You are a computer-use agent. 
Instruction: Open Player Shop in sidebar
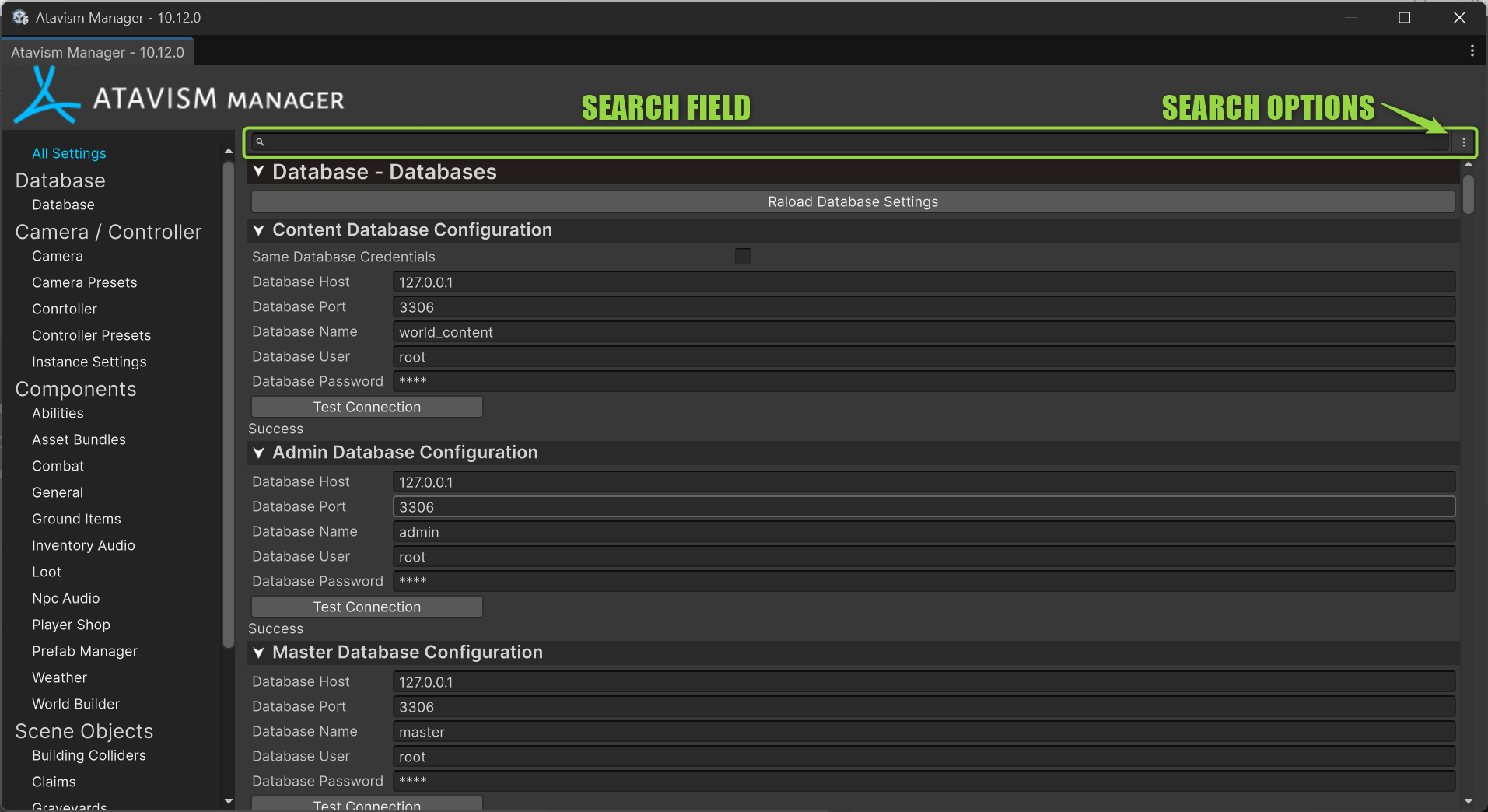tap(71, 625)
